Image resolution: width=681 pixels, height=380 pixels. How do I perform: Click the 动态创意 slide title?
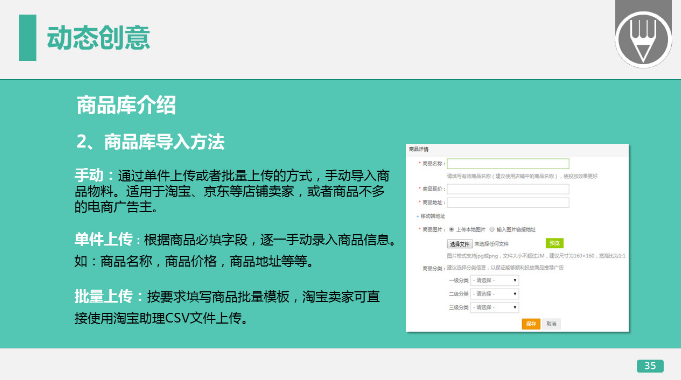point(99,38)
